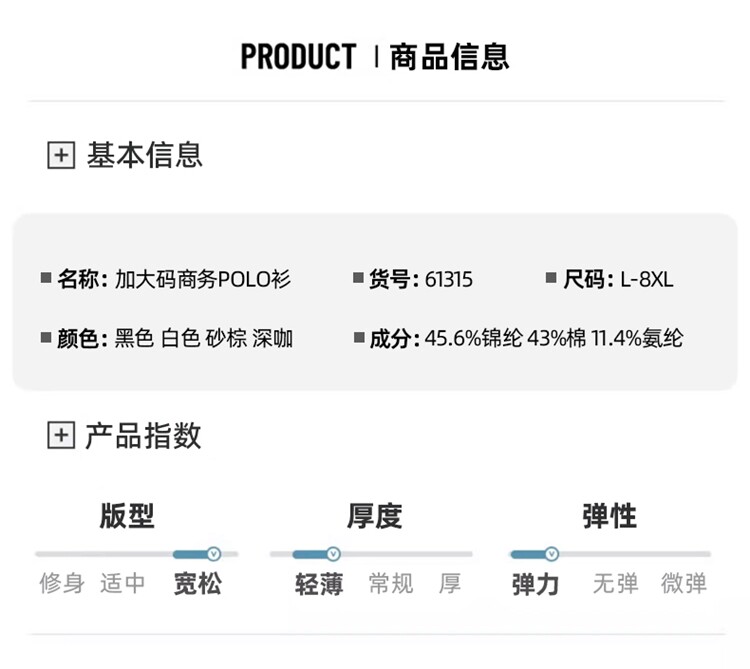Select the 适中 fit option

[x=123, y=583]
